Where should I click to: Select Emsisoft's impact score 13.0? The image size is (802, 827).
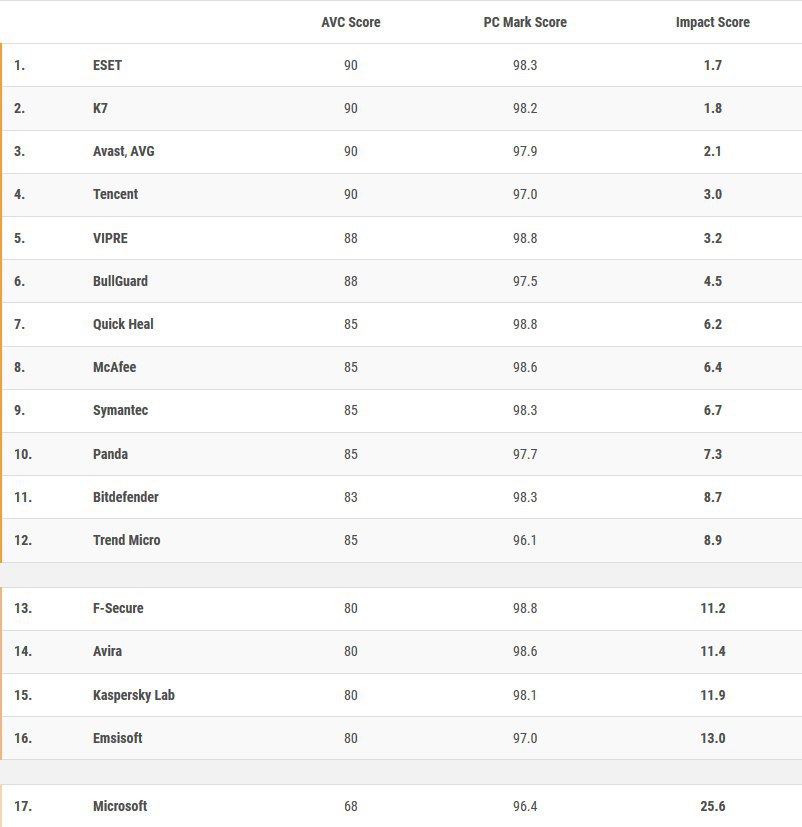pos(712,738)
